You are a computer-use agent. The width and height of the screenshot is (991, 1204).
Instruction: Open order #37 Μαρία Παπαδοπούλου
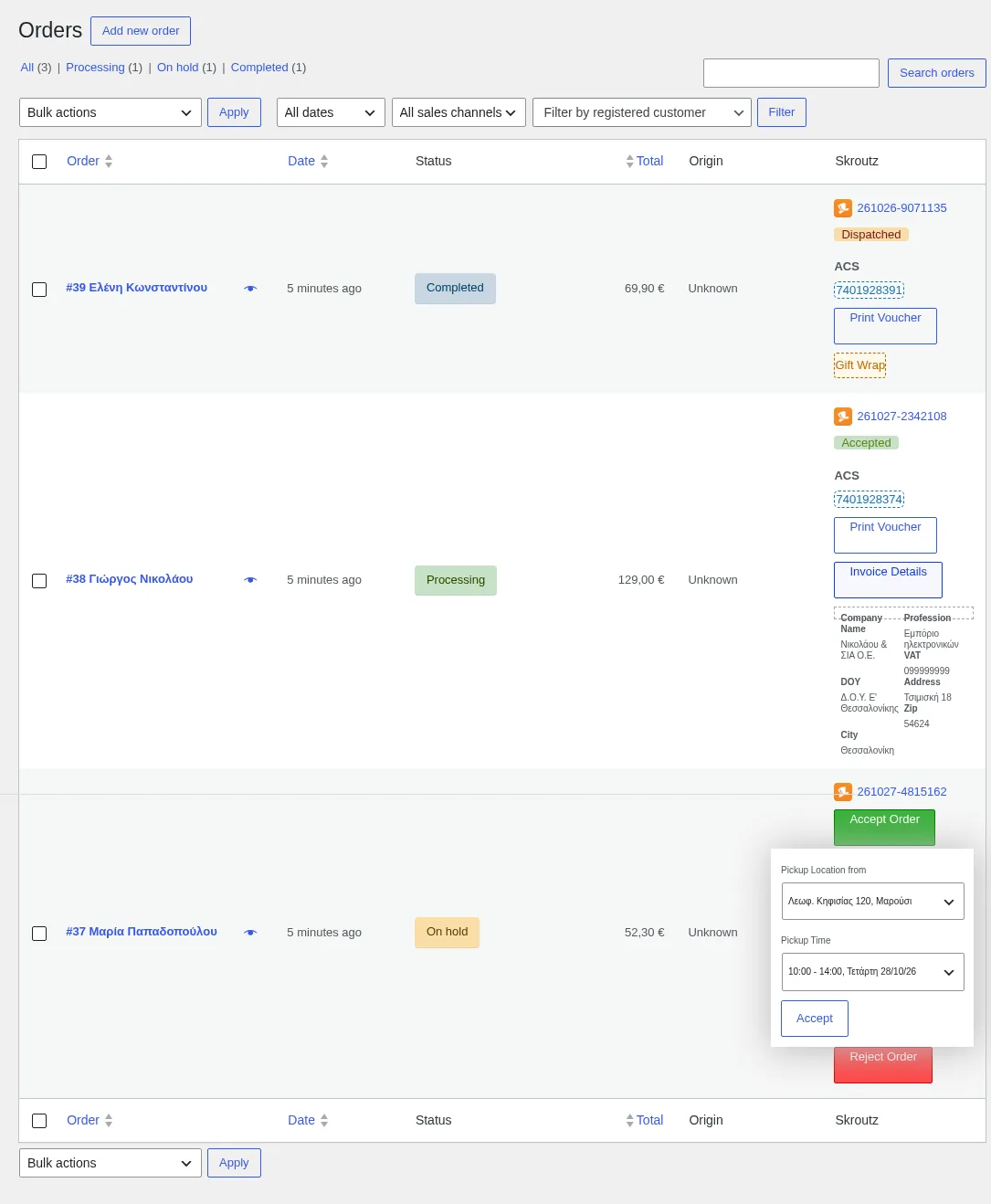142,932
